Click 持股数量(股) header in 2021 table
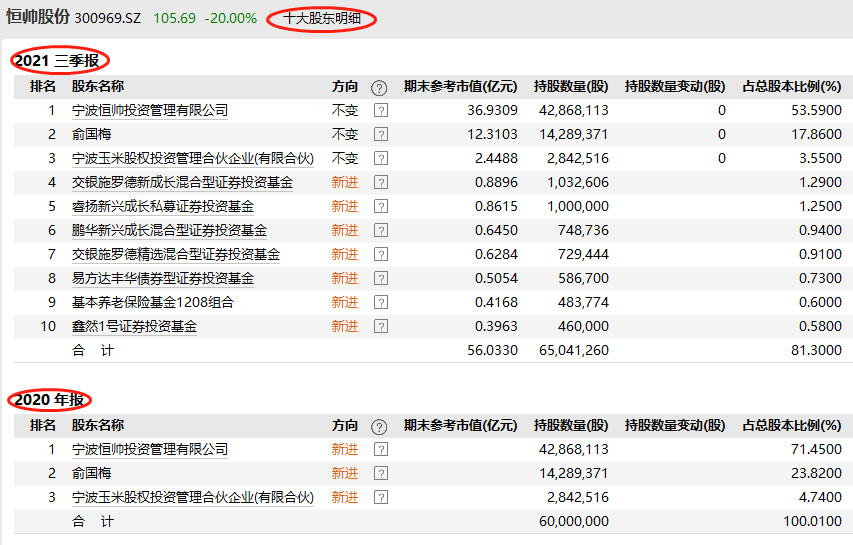 coord(571,86)
